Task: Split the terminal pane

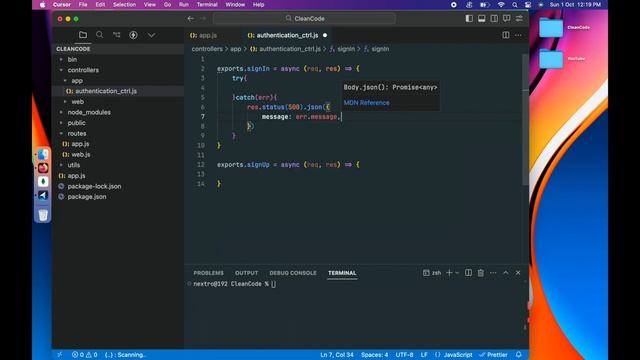Action: [469, 273]
